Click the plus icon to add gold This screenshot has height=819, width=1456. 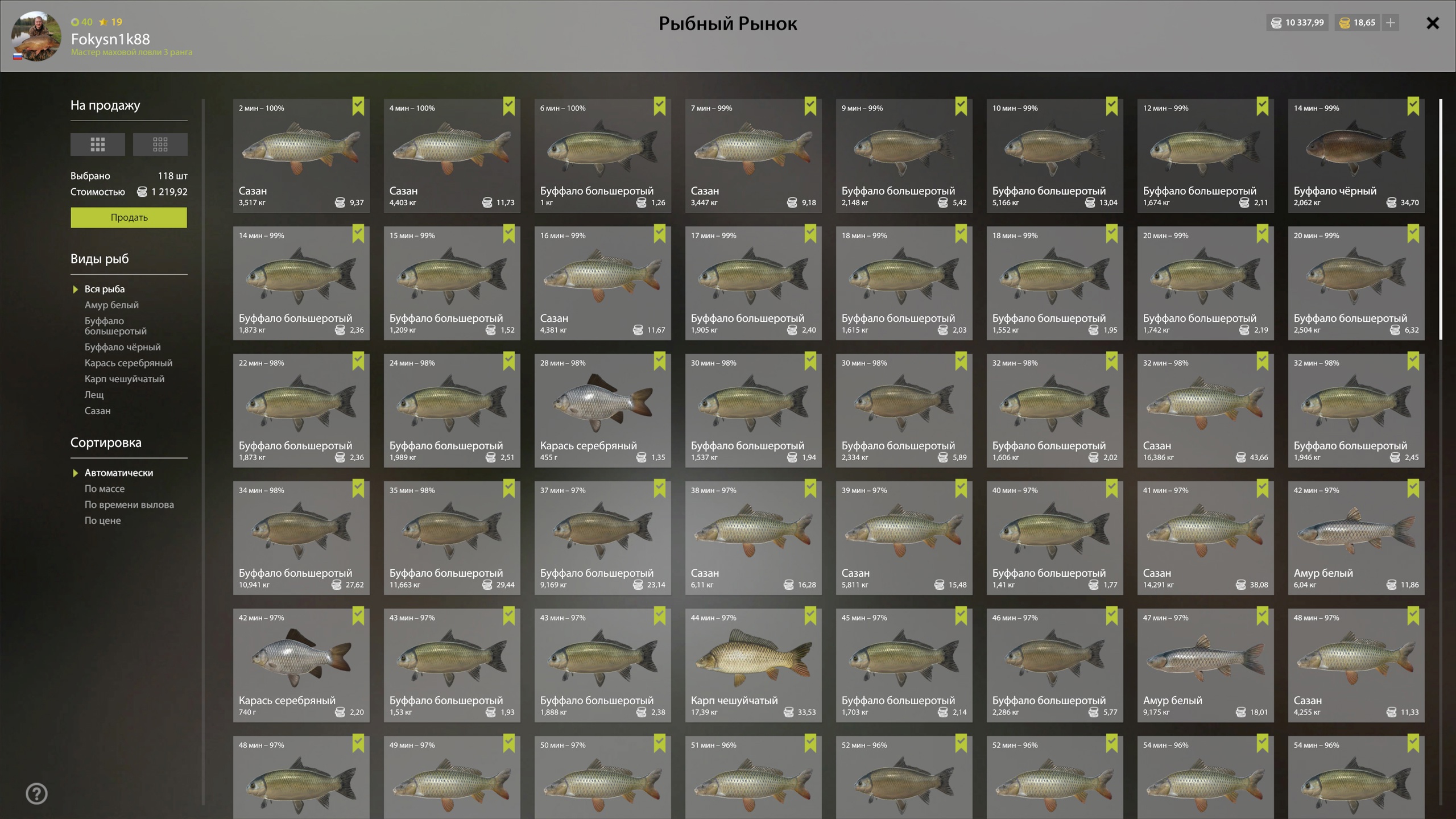(1391, 23)
